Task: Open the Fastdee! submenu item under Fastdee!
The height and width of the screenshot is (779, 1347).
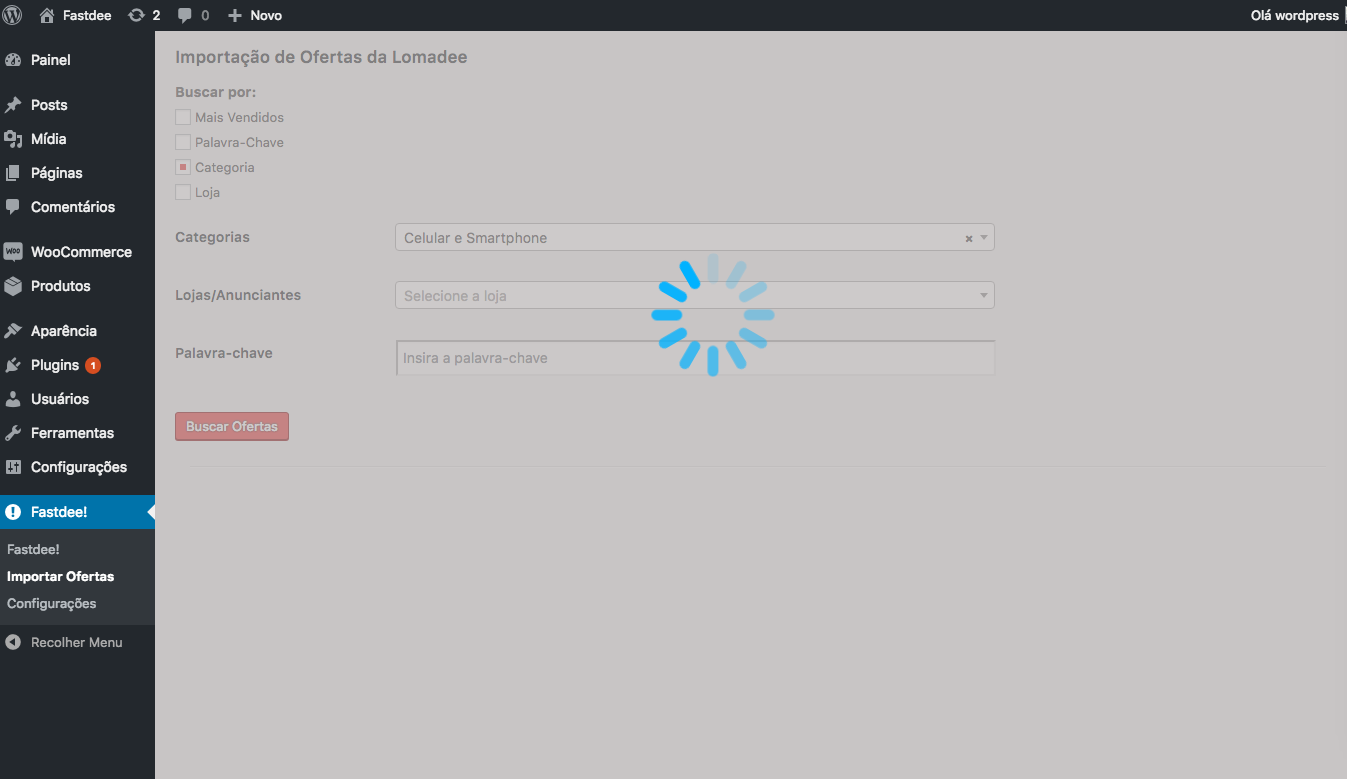Action: pos(33,549)
